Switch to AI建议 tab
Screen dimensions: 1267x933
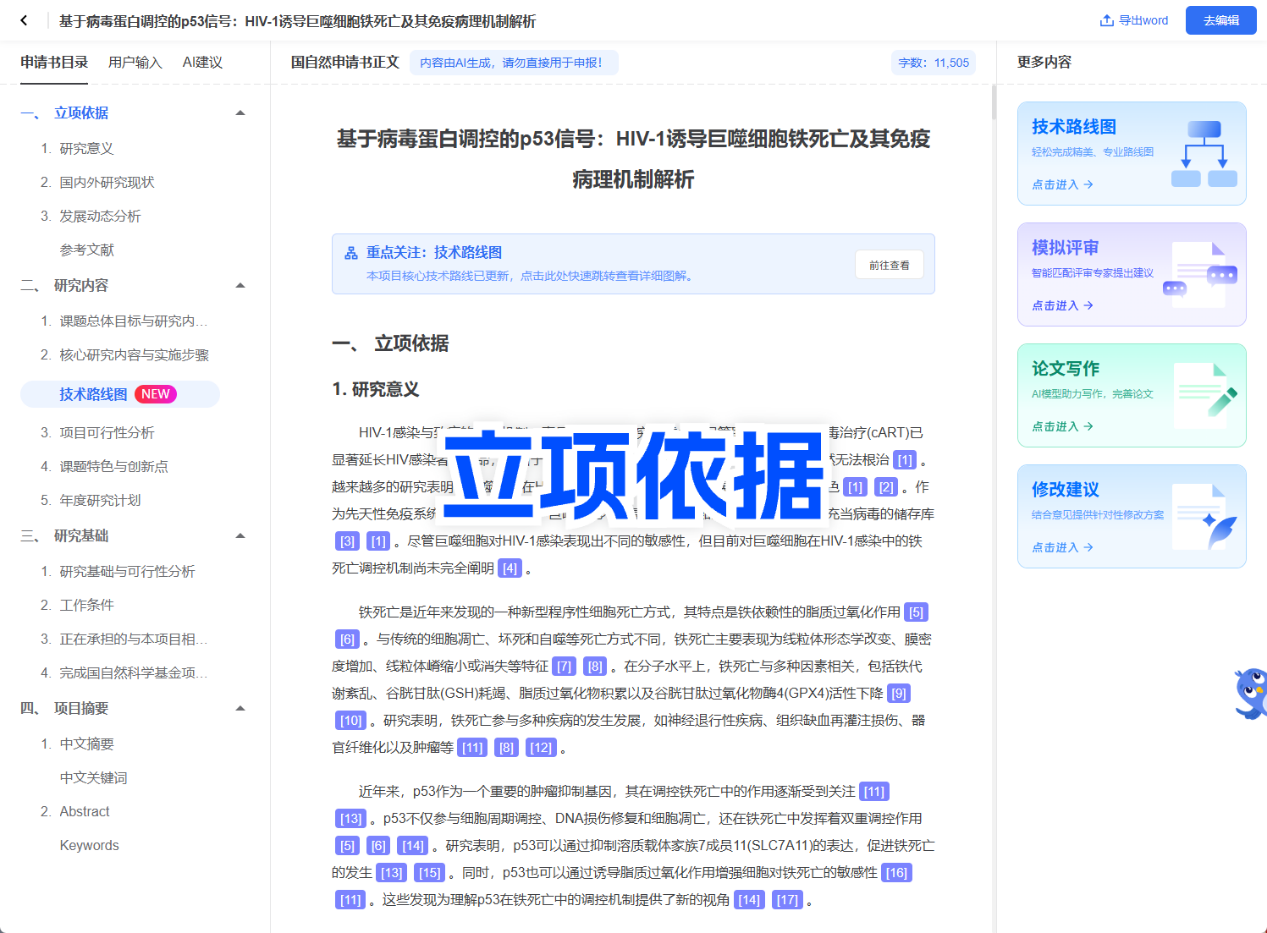[x=202, y=62]
